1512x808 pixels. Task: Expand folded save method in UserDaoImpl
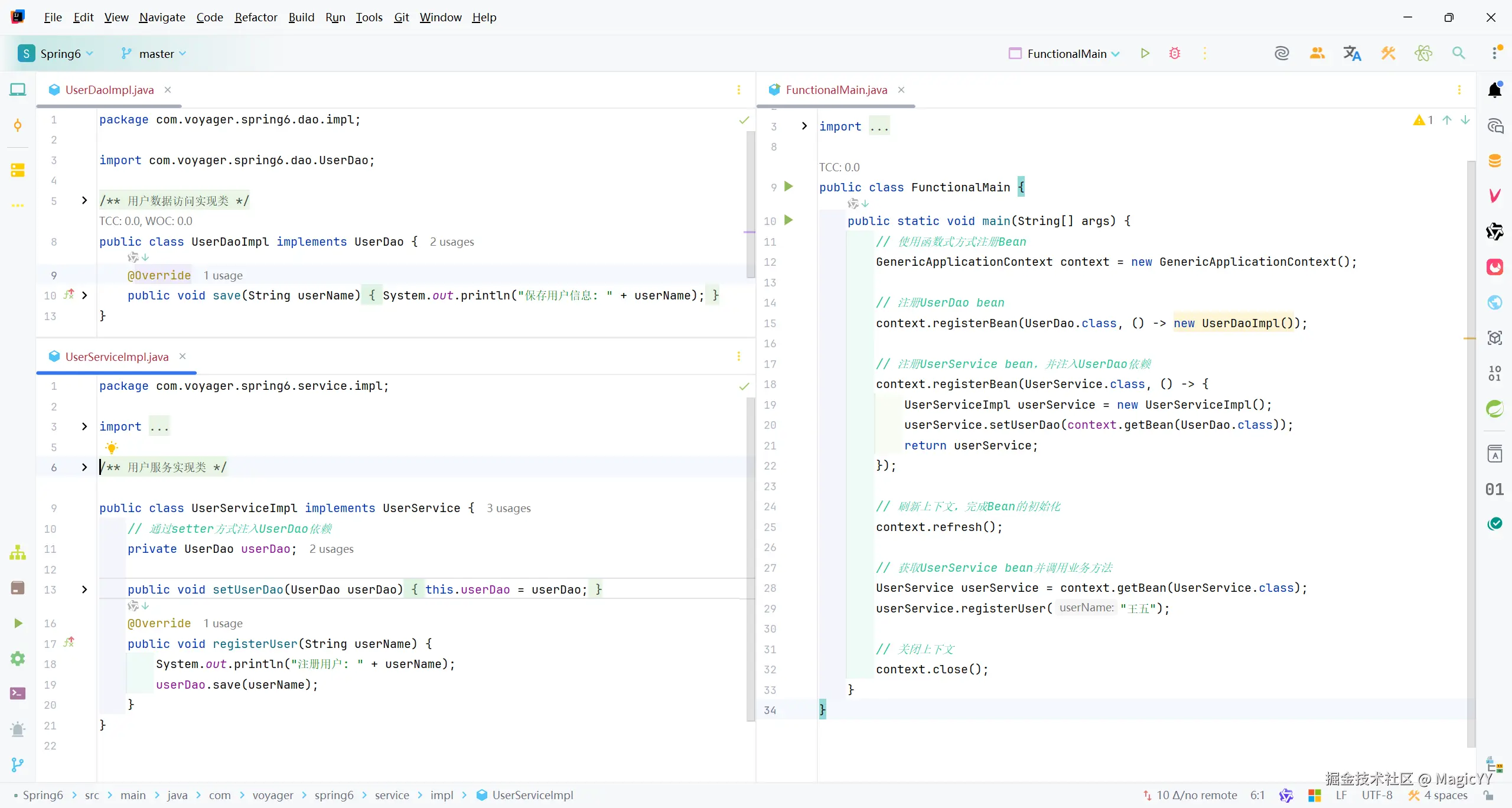click(84, 295)
